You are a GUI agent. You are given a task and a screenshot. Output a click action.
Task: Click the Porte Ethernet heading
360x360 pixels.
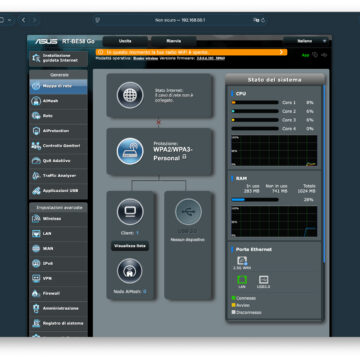tap(254, 249)
